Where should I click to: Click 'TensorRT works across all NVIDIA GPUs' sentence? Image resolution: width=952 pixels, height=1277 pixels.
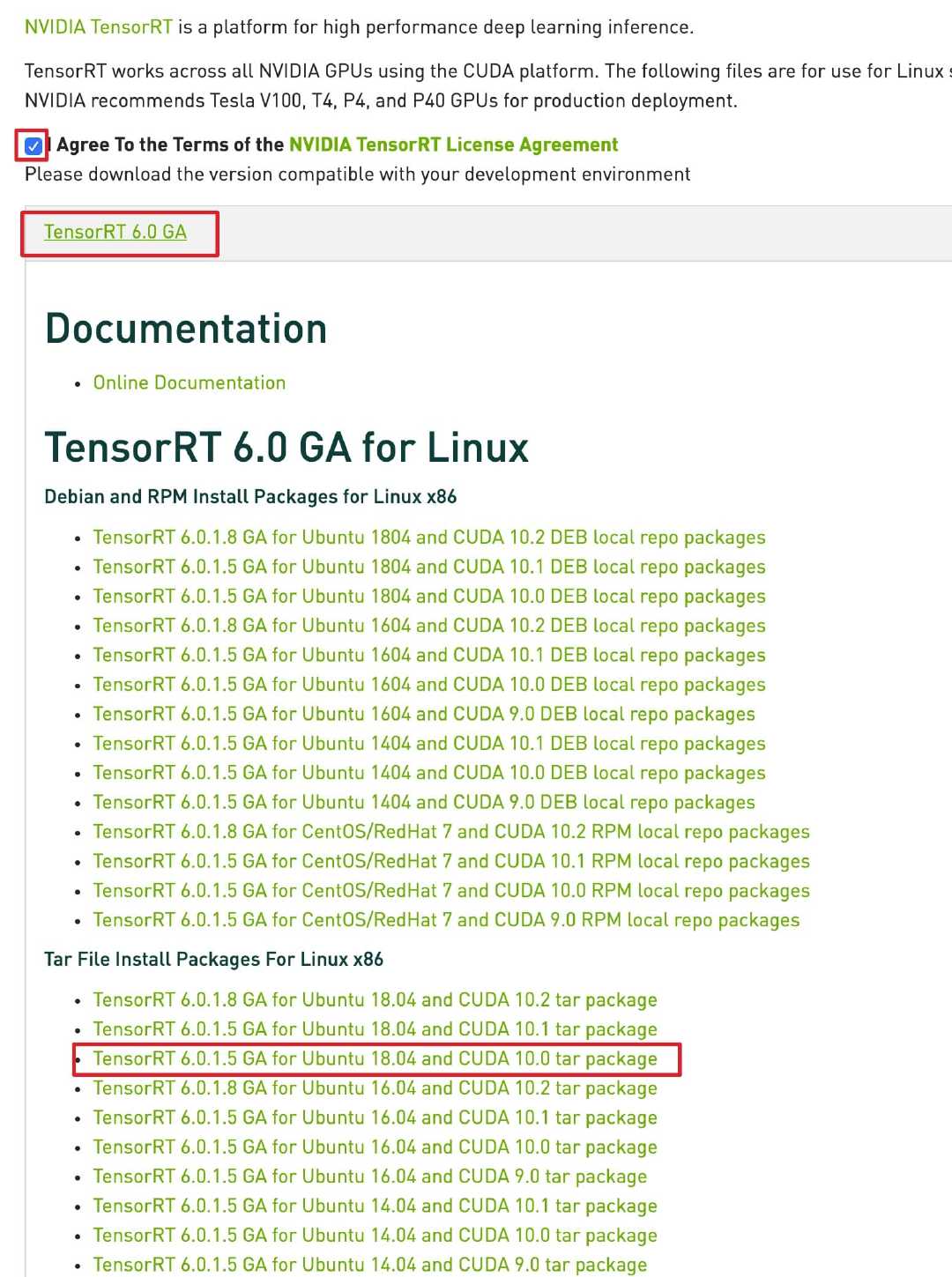pos(312,71)
